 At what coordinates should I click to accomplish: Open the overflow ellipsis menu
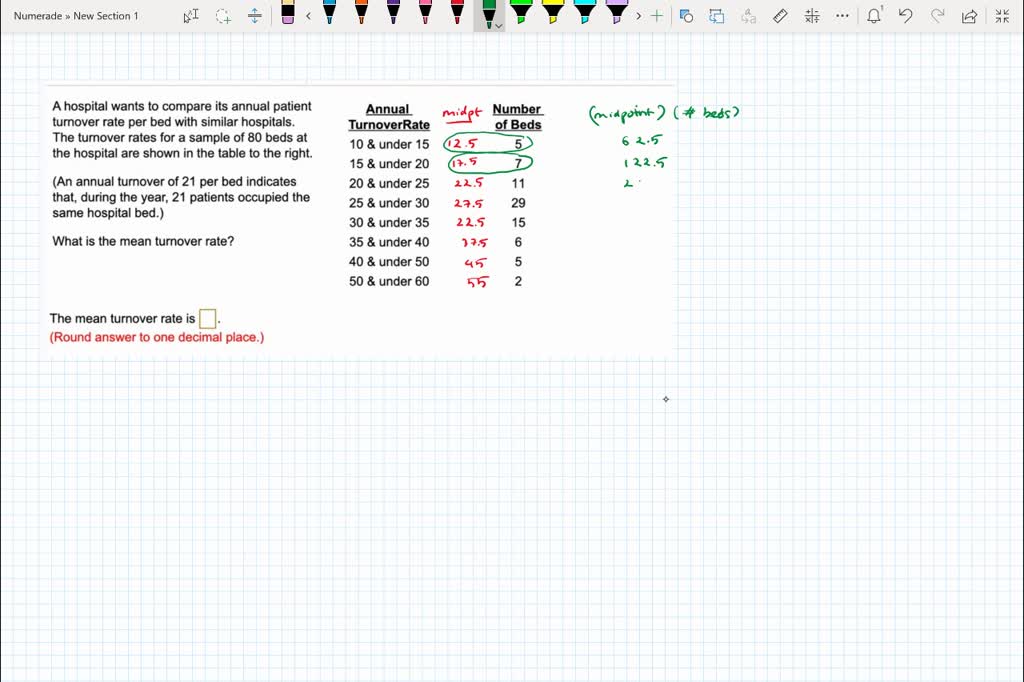point(841,16)
